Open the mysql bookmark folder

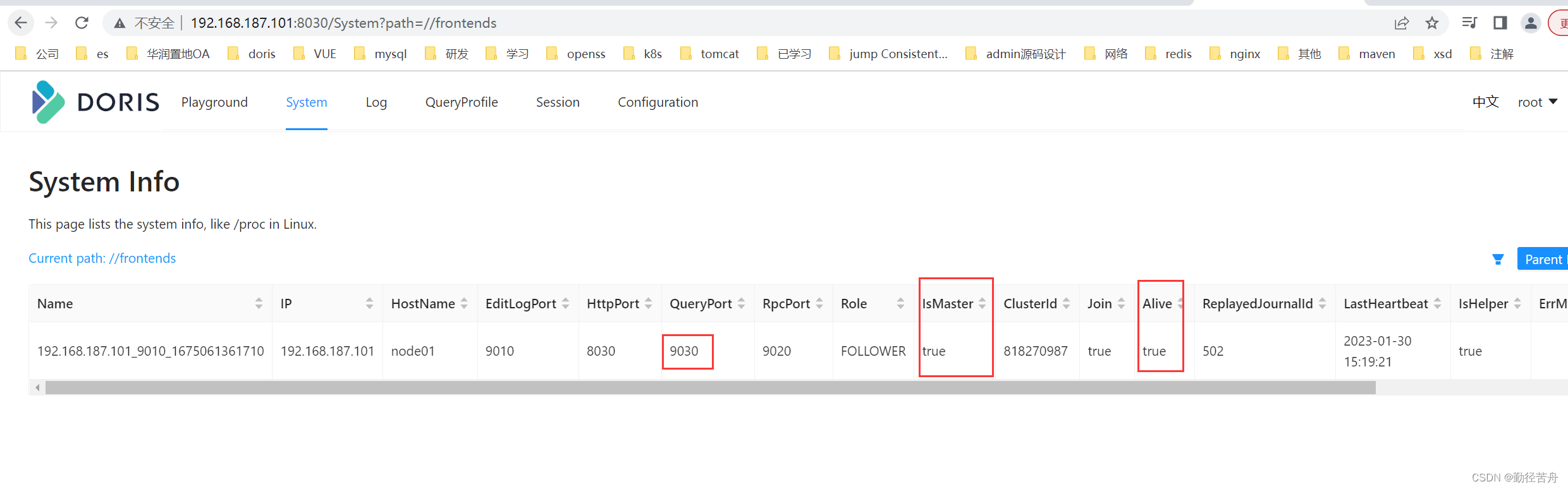(381, 54)
